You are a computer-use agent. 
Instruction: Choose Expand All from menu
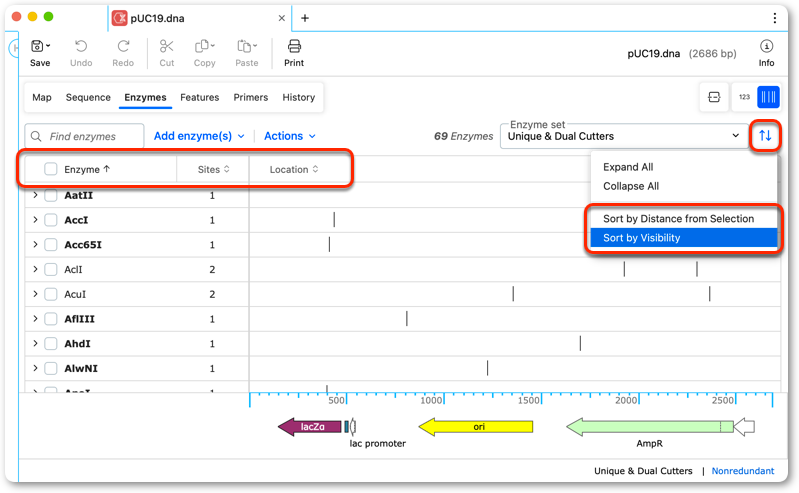(x=628, y=167)
